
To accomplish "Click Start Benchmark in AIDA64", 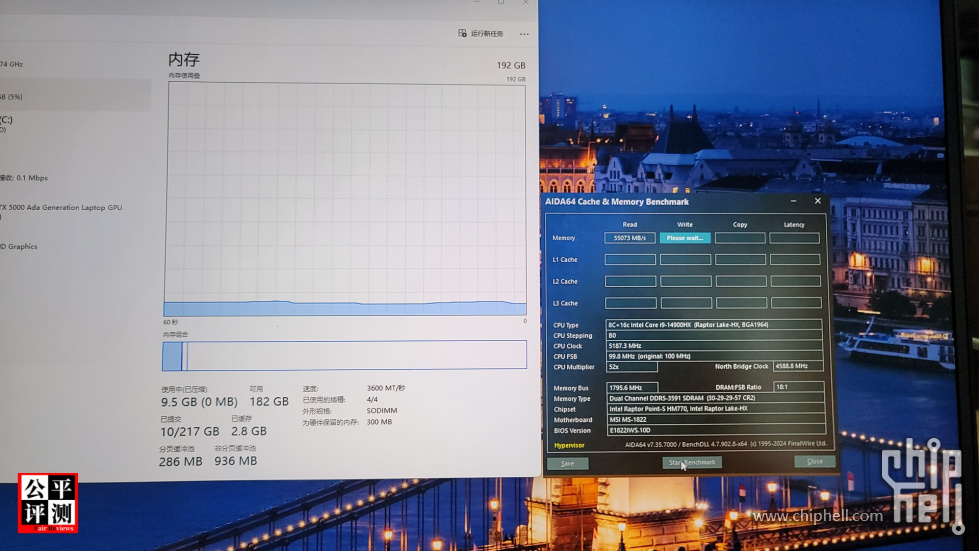I will point(692,462).
